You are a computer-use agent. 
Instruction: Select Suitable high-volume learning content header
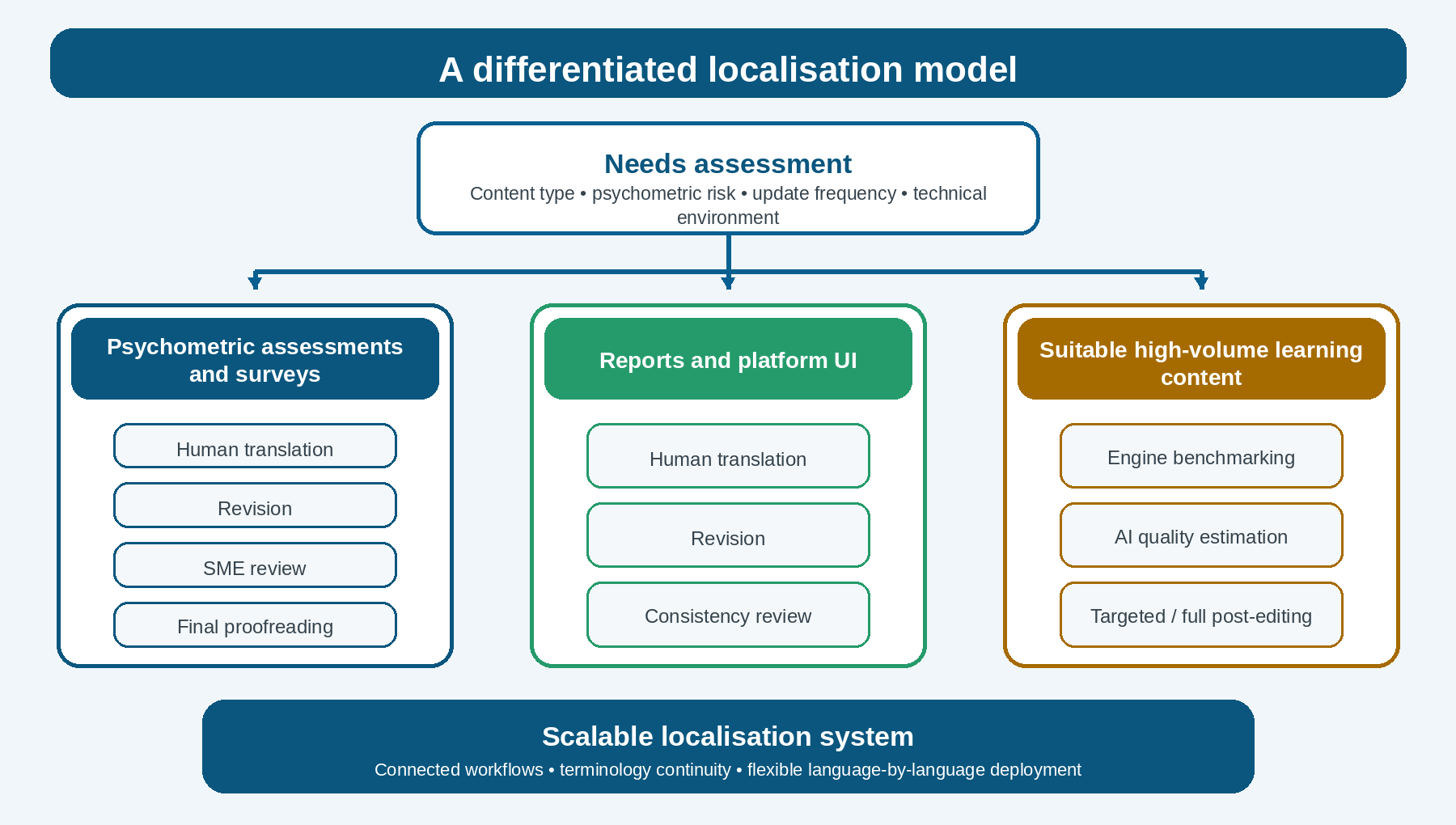point(1201,358)
